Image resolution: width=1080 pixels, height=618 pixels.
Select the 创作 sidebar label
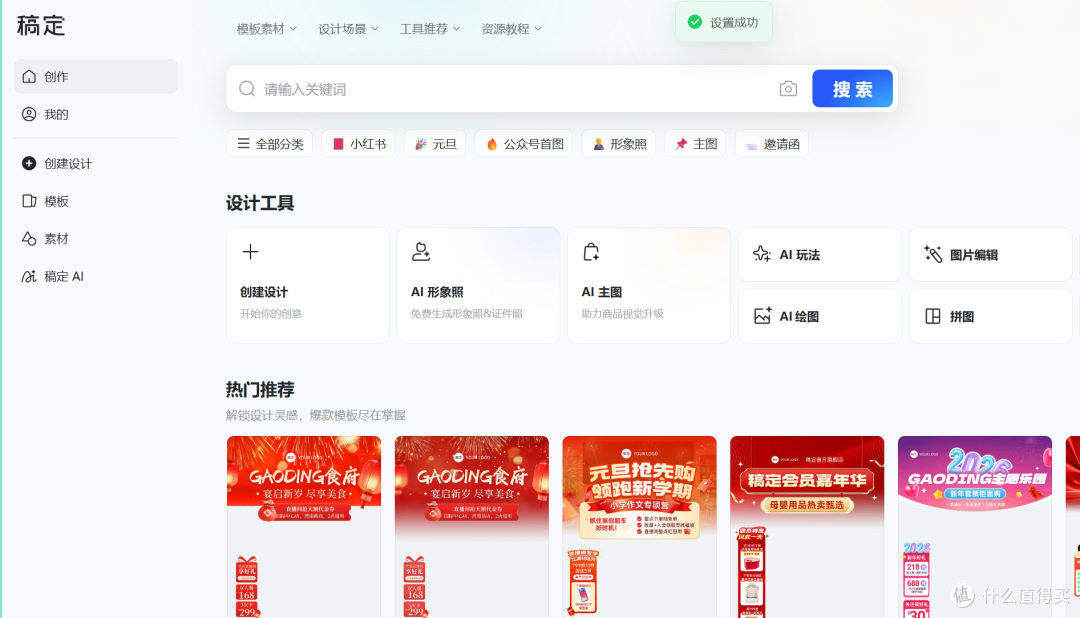tap(56, 76)
